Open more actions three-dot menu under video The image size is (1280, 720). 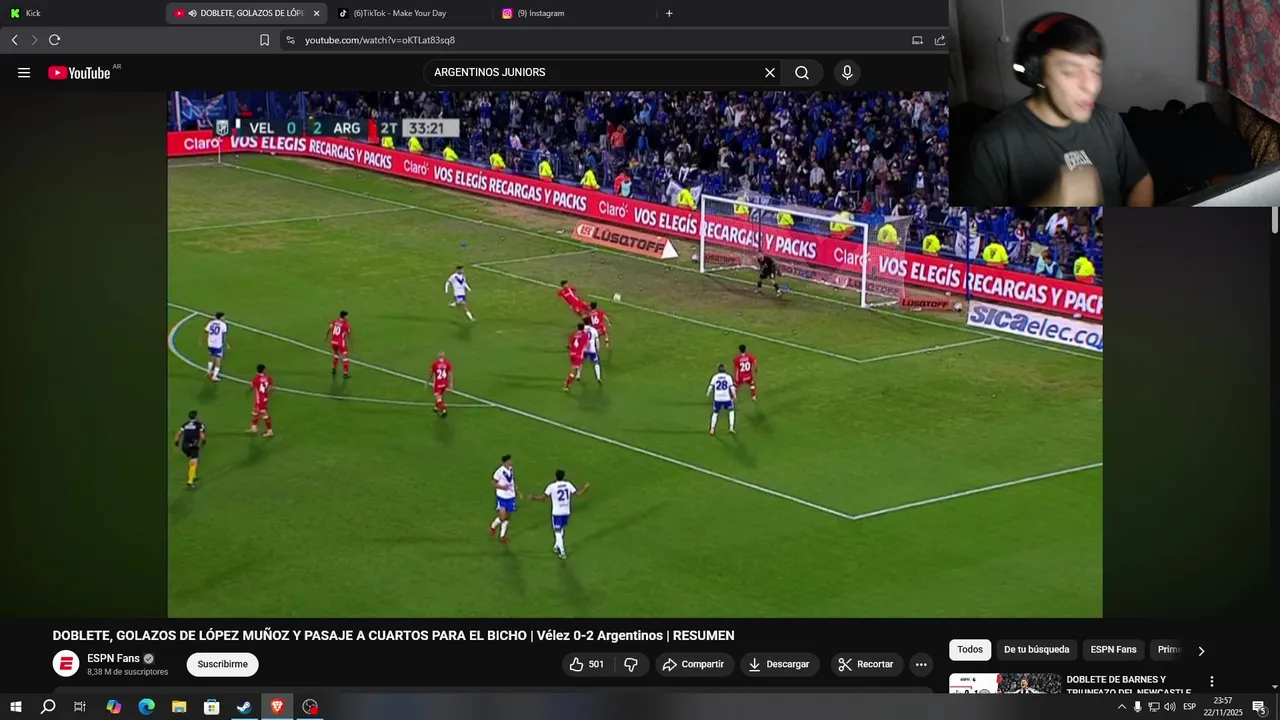pyautogui.click(x=921, y=664)
